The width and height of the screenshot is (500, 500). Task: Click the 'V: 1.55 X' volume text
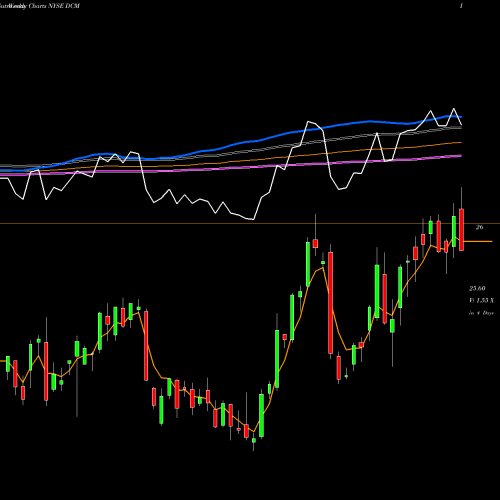(x=481, y=301)
